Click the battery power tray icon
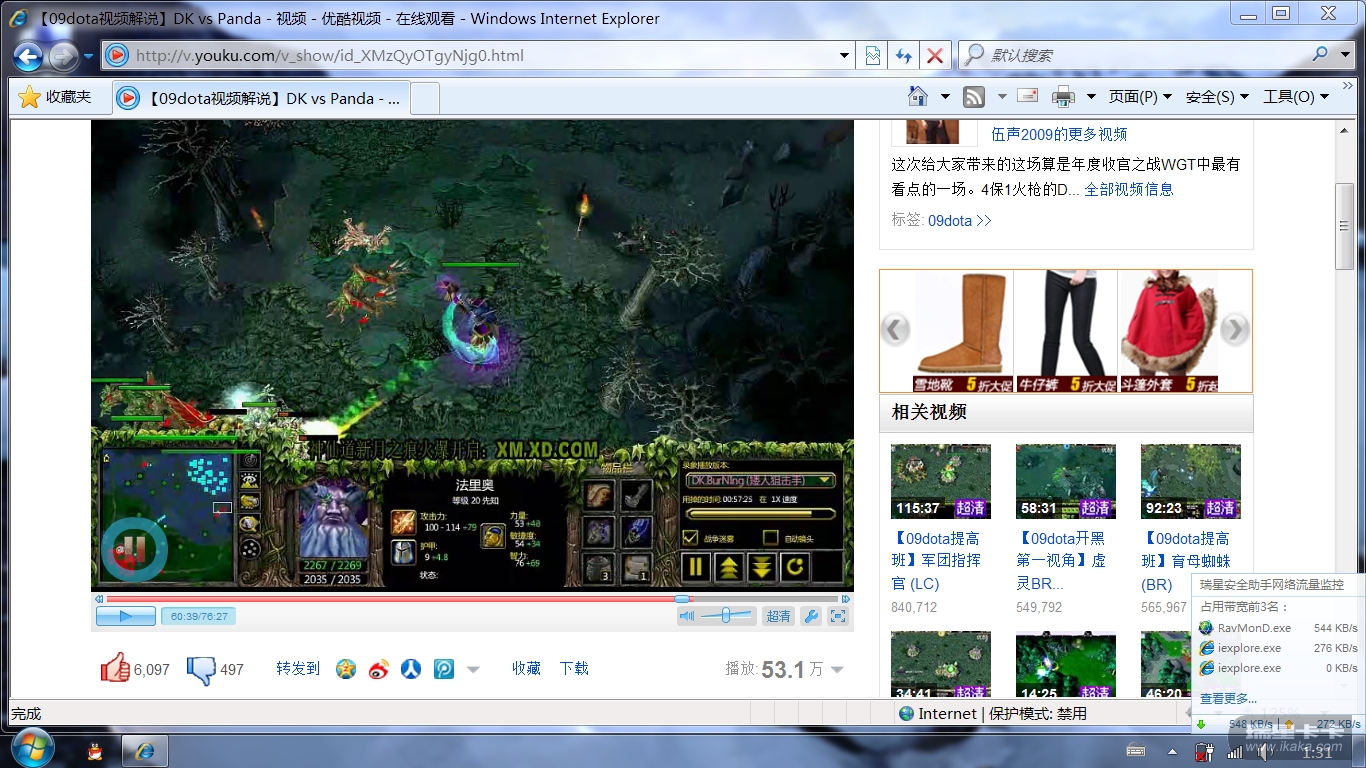Image resolution: width=1366 pixels, height=768 pixels. 1206,751
